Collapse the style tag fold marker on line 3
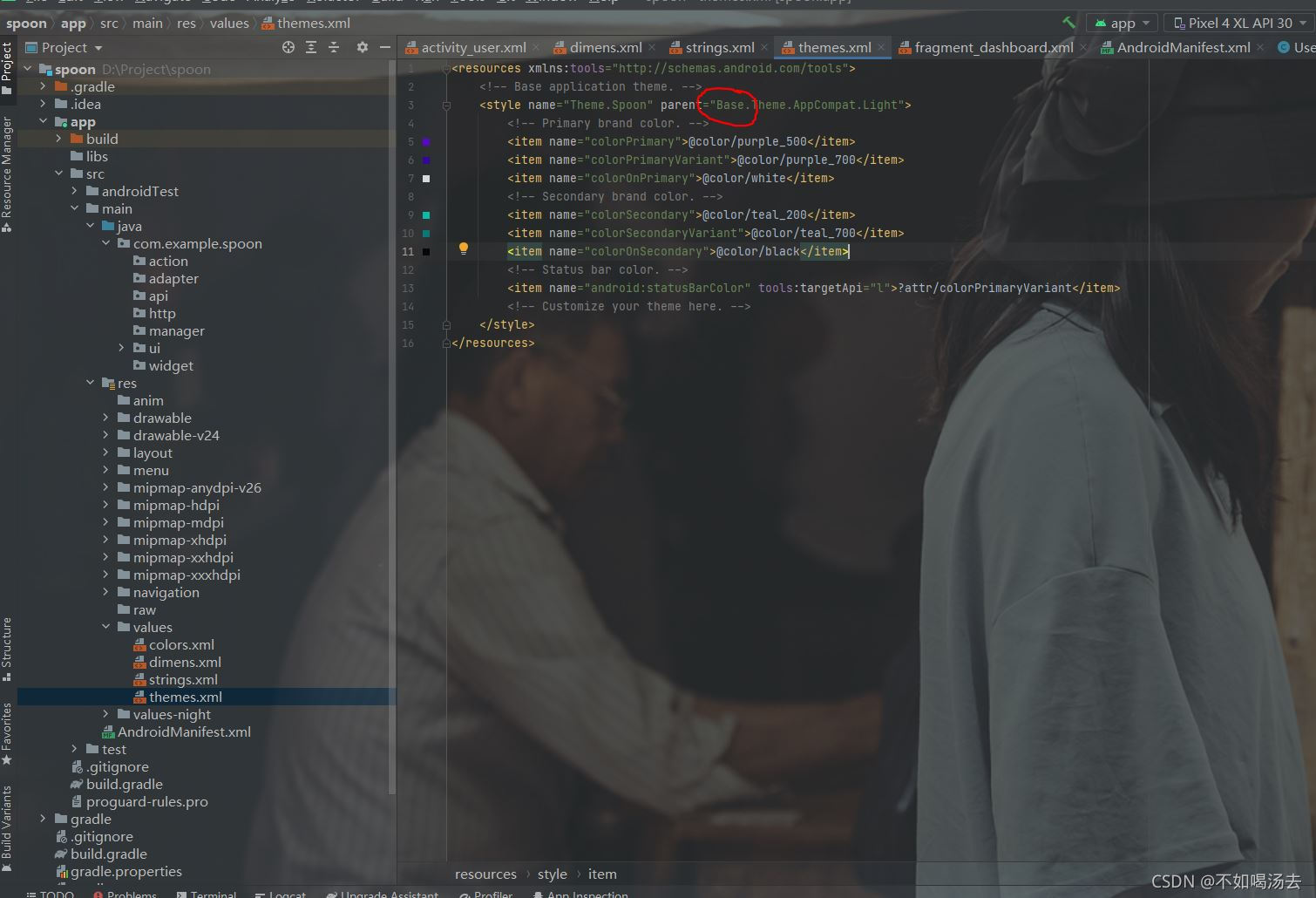This screenshot has height=898, width=1316. pyautogui.click(x=446, y=105)
